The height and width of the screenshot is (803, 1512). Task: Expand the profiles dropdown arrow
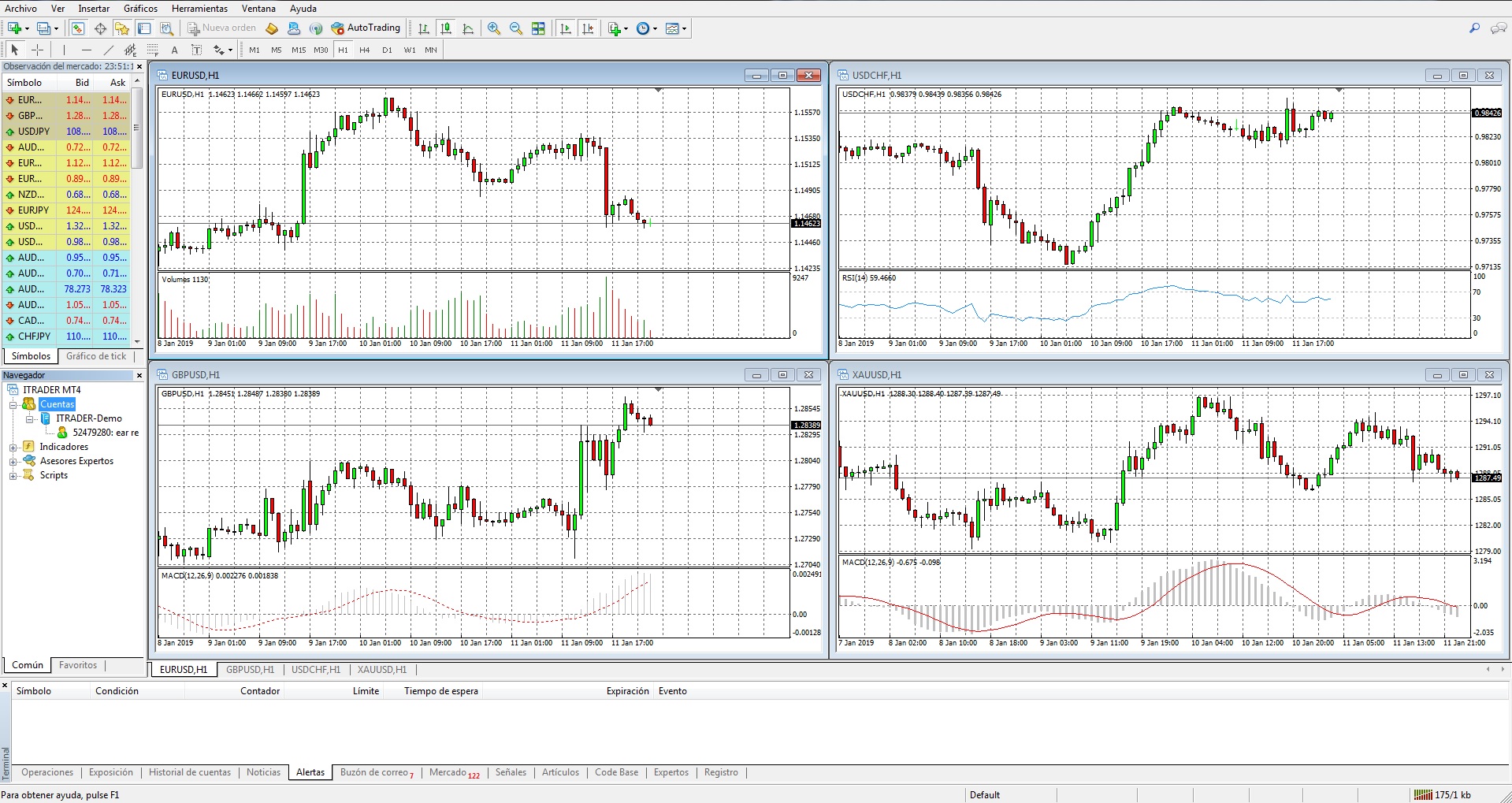56,29
